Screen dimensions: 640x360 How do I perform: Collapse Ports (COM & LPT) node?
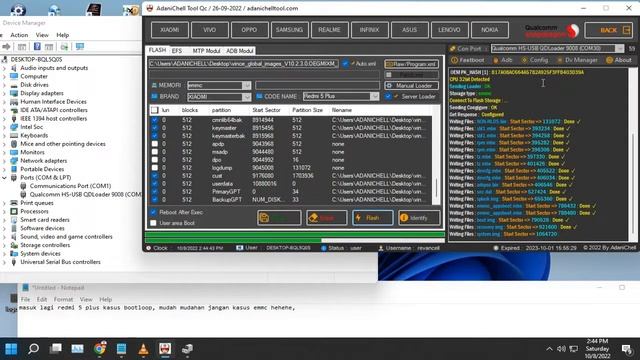(x=4, y=178)
